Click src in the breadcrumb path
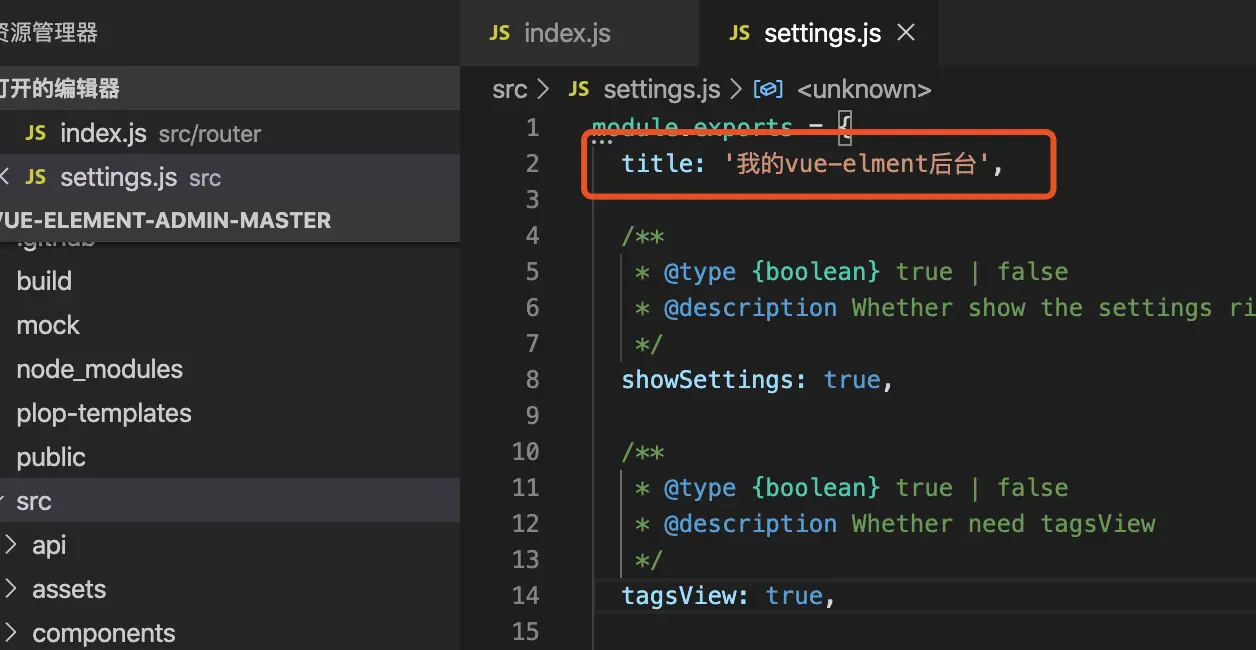This screenshot has height=650, width=1256. 509,89
